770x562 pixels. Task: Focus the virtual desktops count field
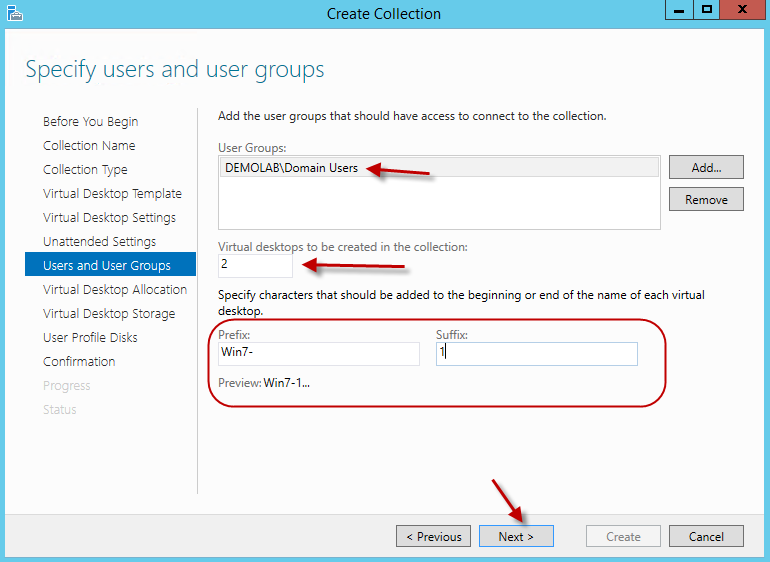(x=255, y=266)
